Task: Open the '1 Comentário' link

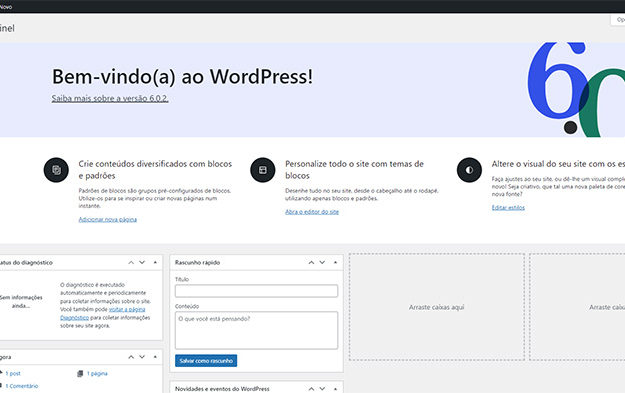Action: point(22,386)
